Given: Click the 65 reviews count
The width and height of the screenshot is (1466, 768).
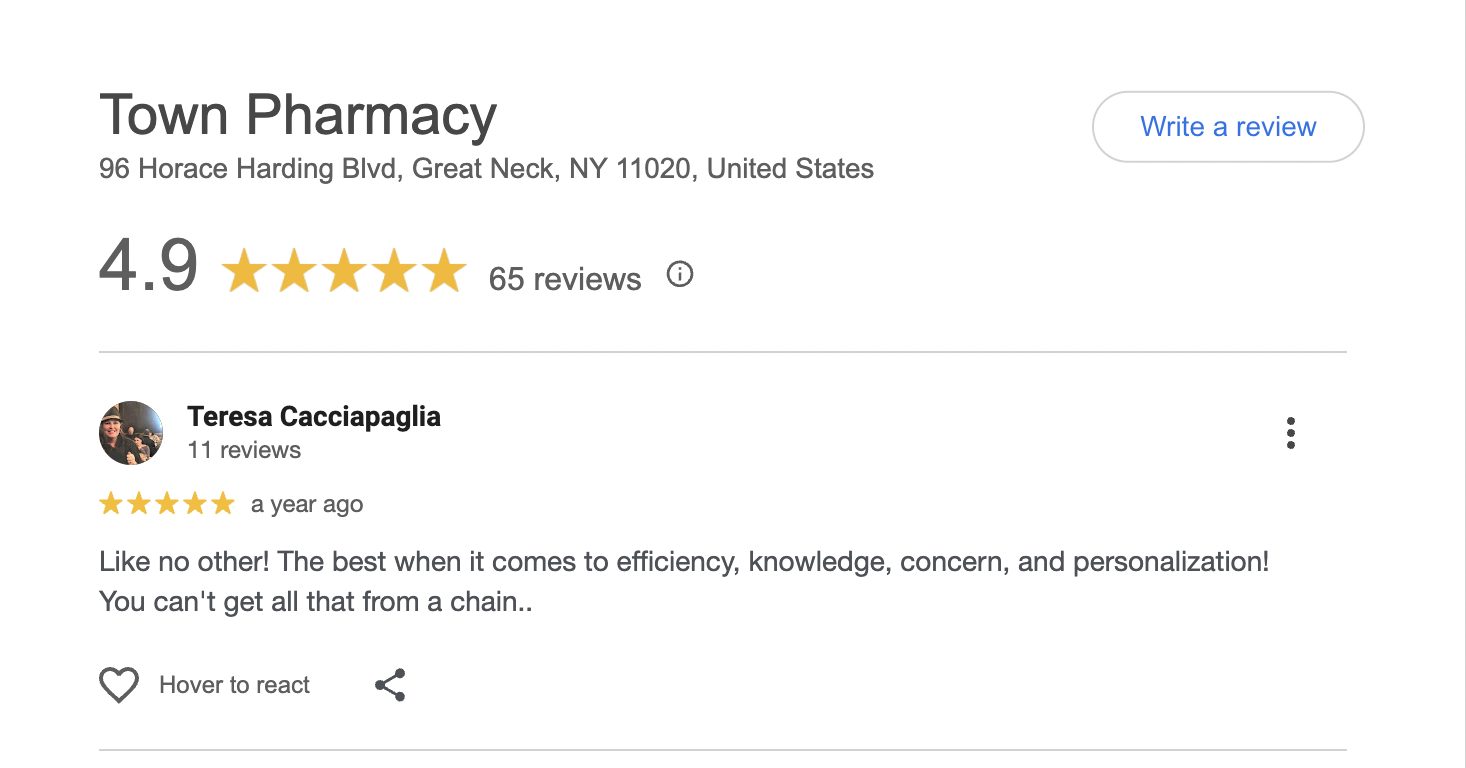Looking at the screenshot, I should tap(564, 278).
